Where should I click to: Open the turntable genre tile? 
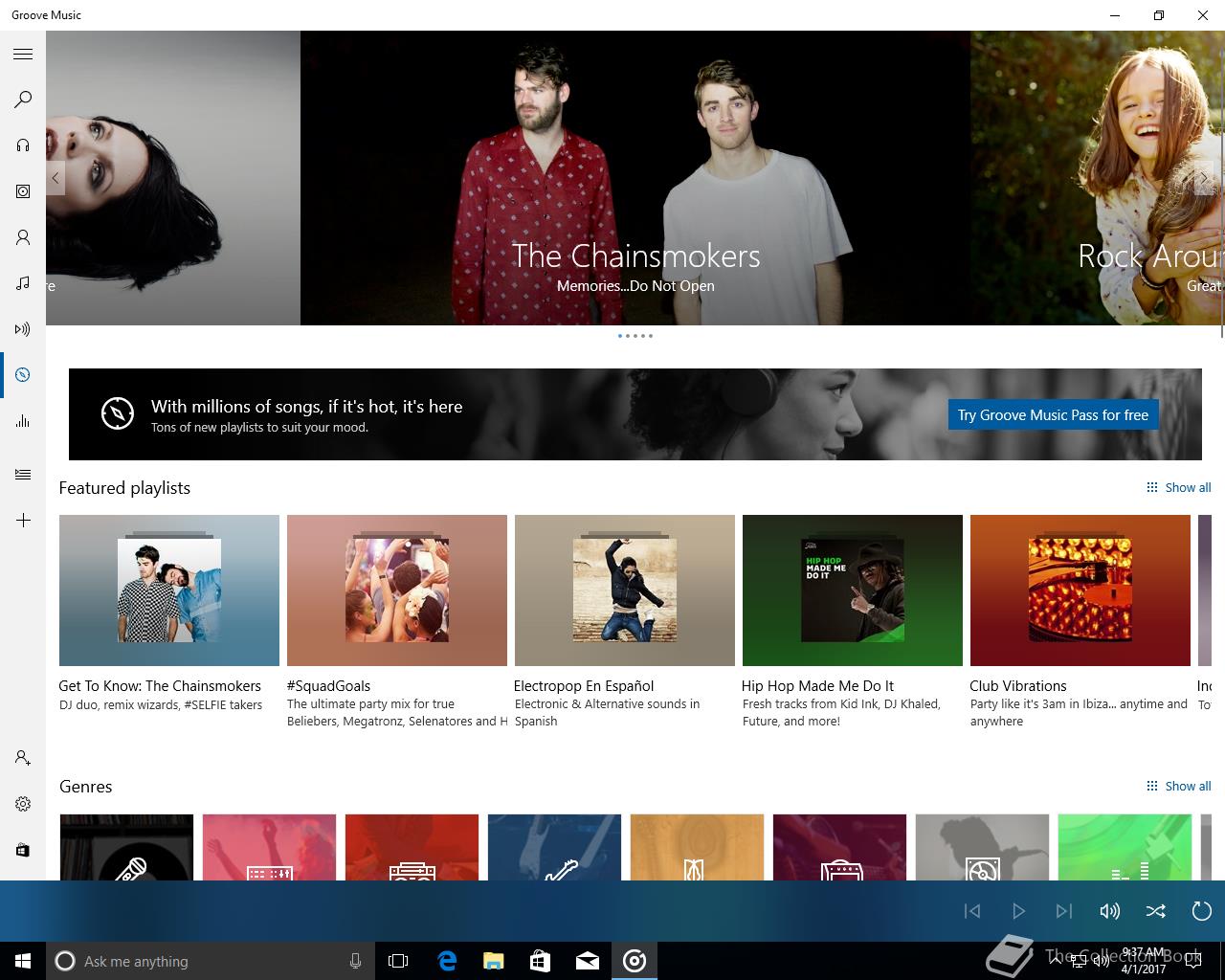(x=982, y=847)
